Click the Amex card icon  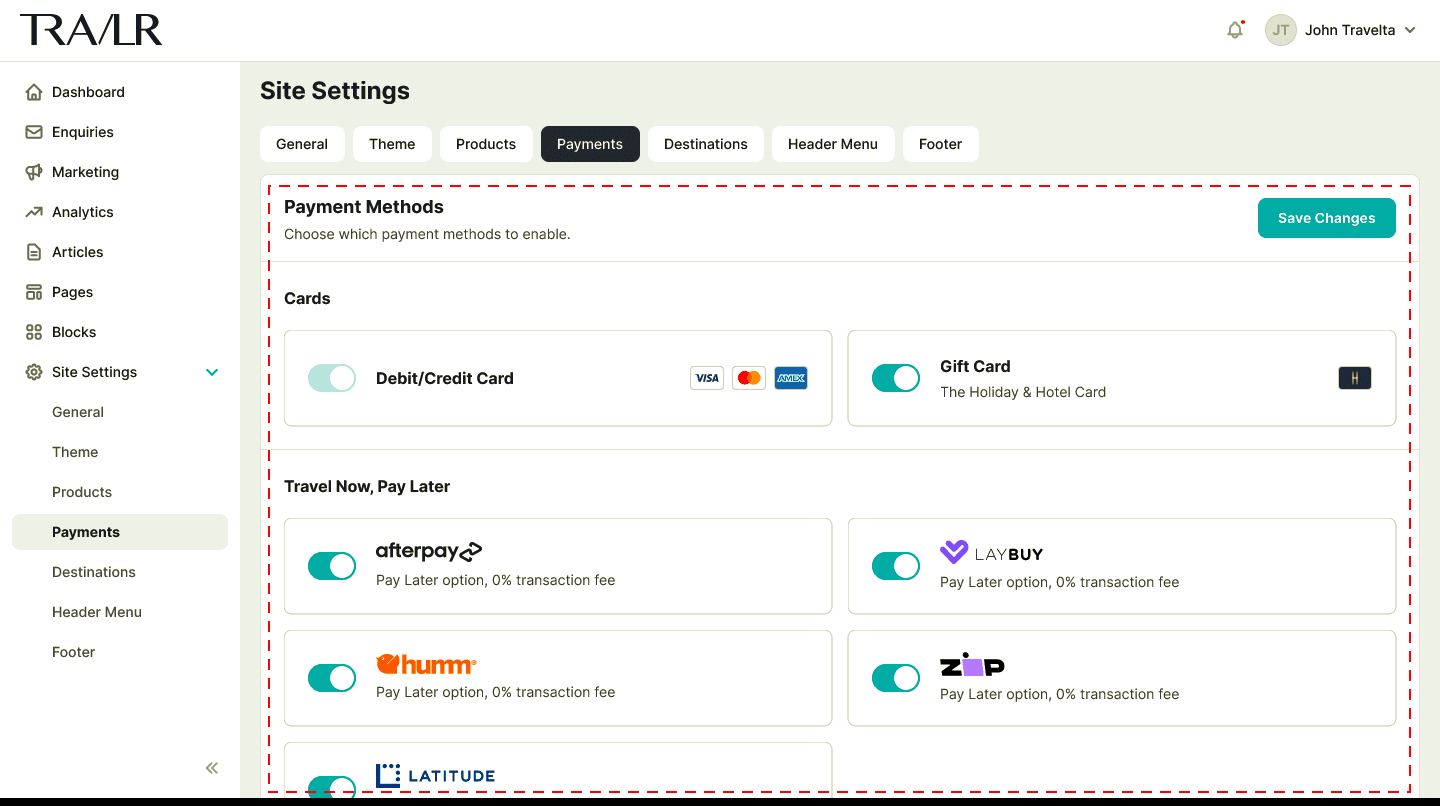(791, 378)
